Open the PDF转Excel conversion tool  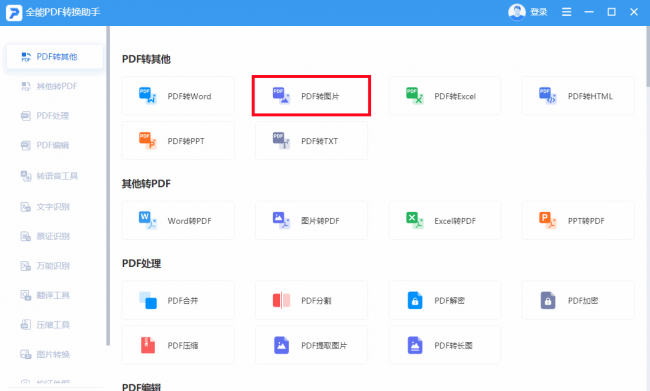coord(445,96)
